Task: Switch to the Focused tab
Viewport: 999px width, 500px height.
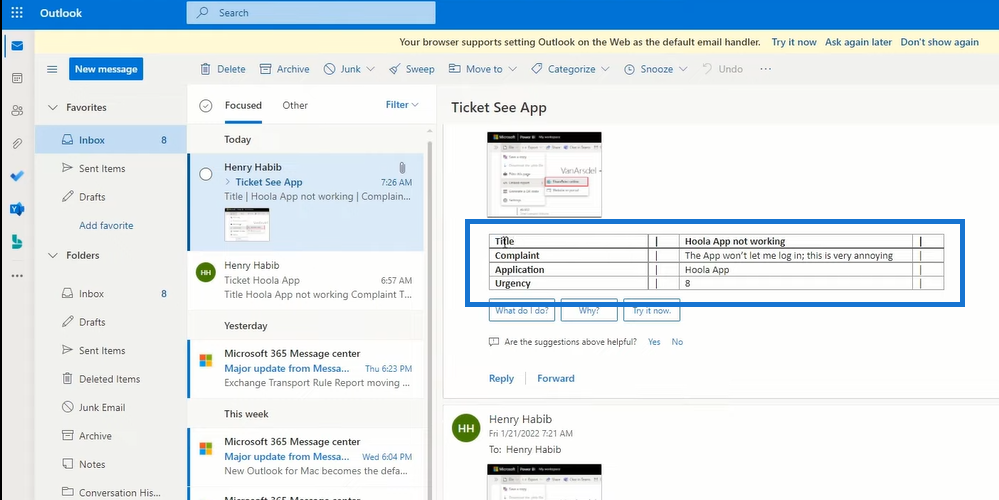Action: click(x=243, y=105)
